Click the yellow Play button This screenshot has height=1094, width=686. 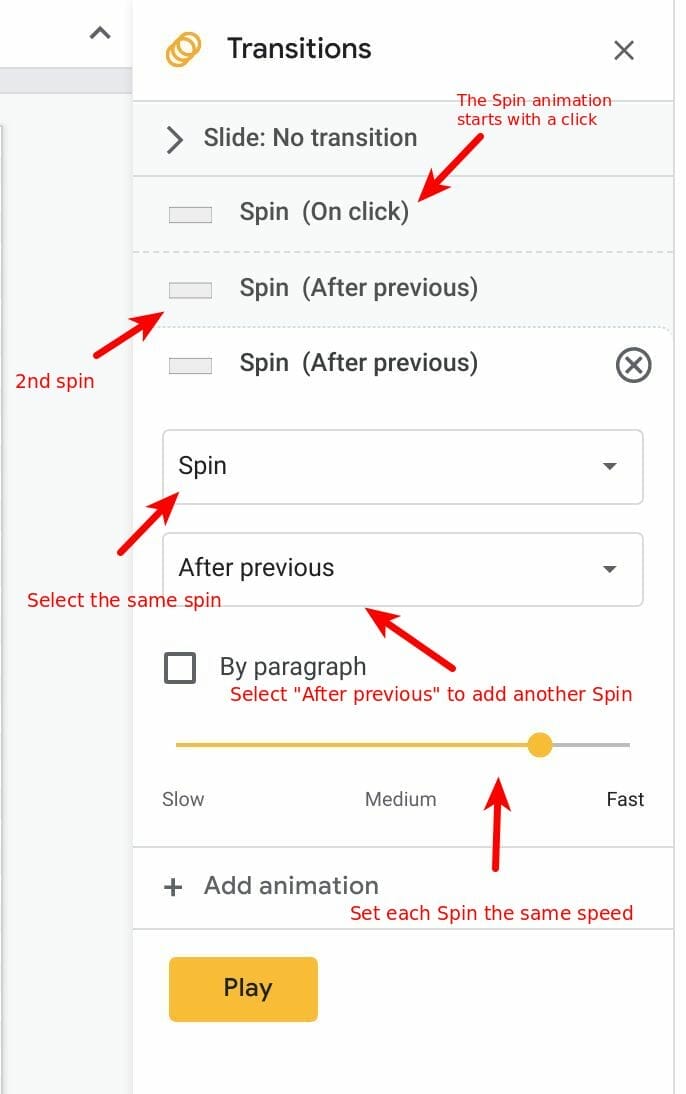tap(244, 989)
